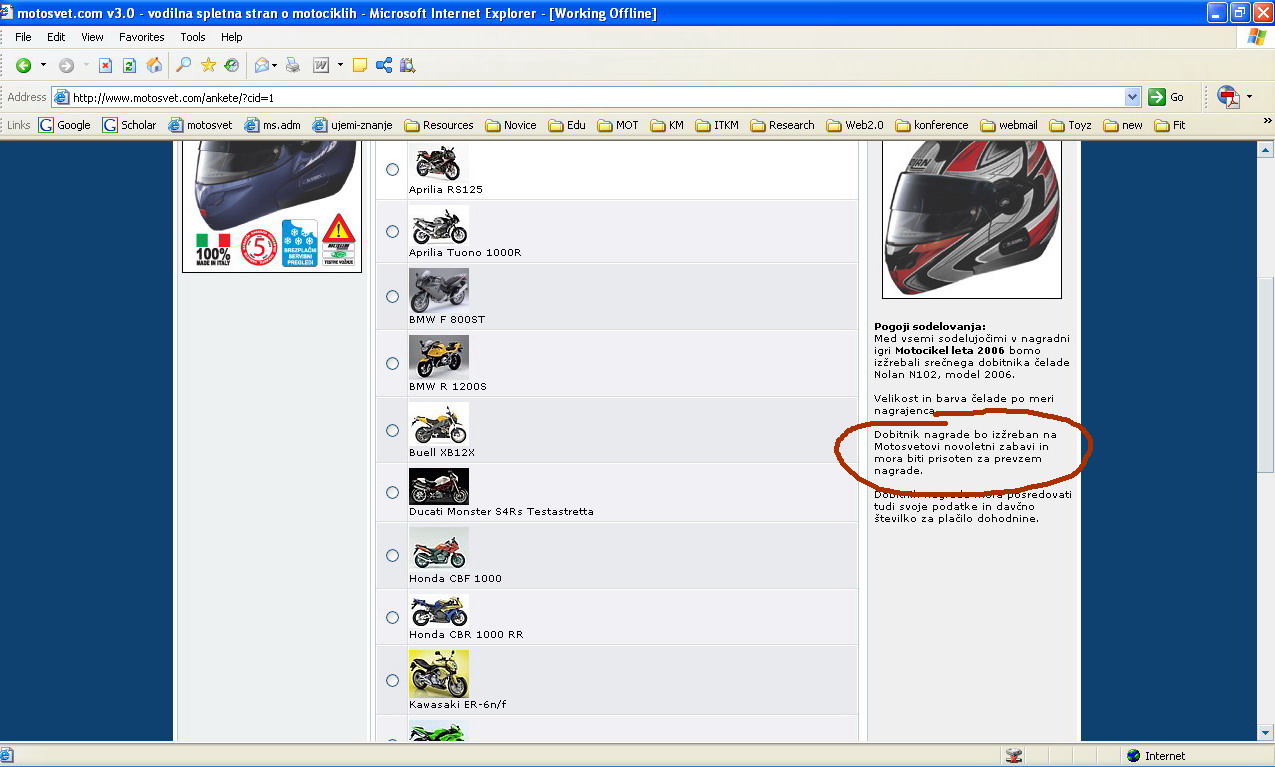The height and width of the screenshot is (767, 1275).
Task: Print the page with the printer icon
Action: tap(293, 66)
